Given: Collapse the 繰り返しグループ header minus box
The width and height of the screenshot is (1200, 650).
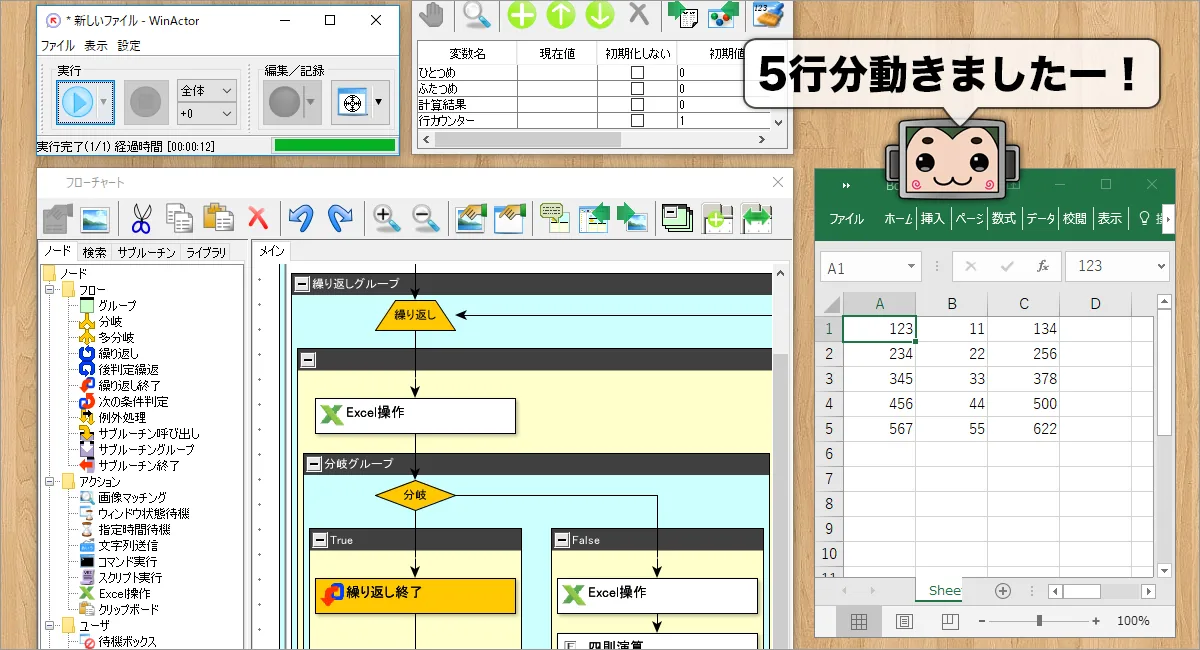Looking at the screenshot, I should [301, 284].
